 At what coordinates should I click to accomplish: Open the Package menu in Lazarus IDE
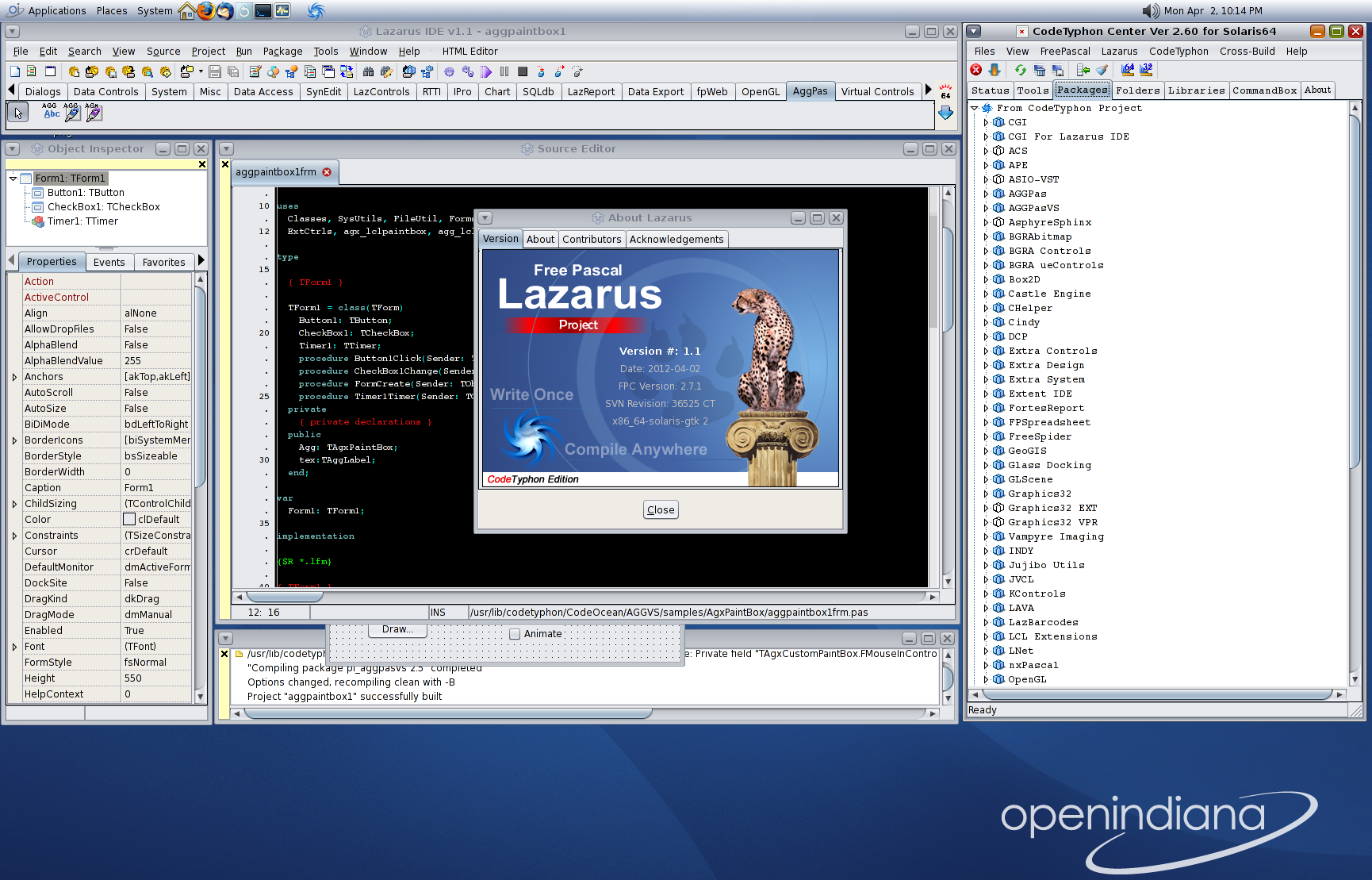[x=282, y=52]
